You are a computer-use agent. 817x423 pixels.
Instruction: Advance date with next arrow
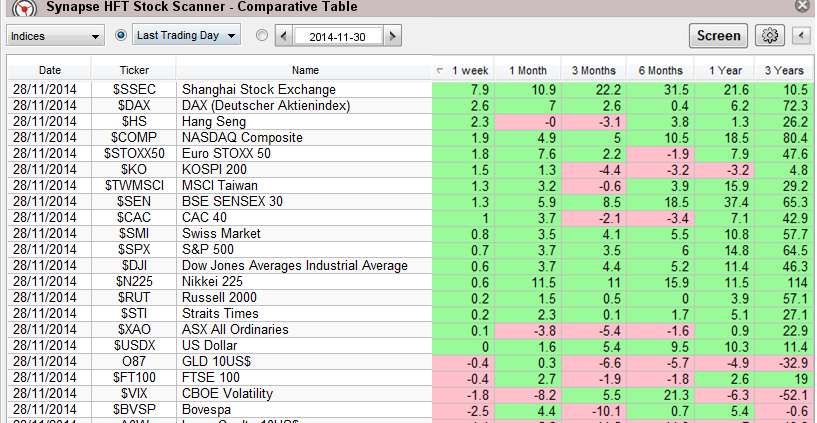point(392,36)
